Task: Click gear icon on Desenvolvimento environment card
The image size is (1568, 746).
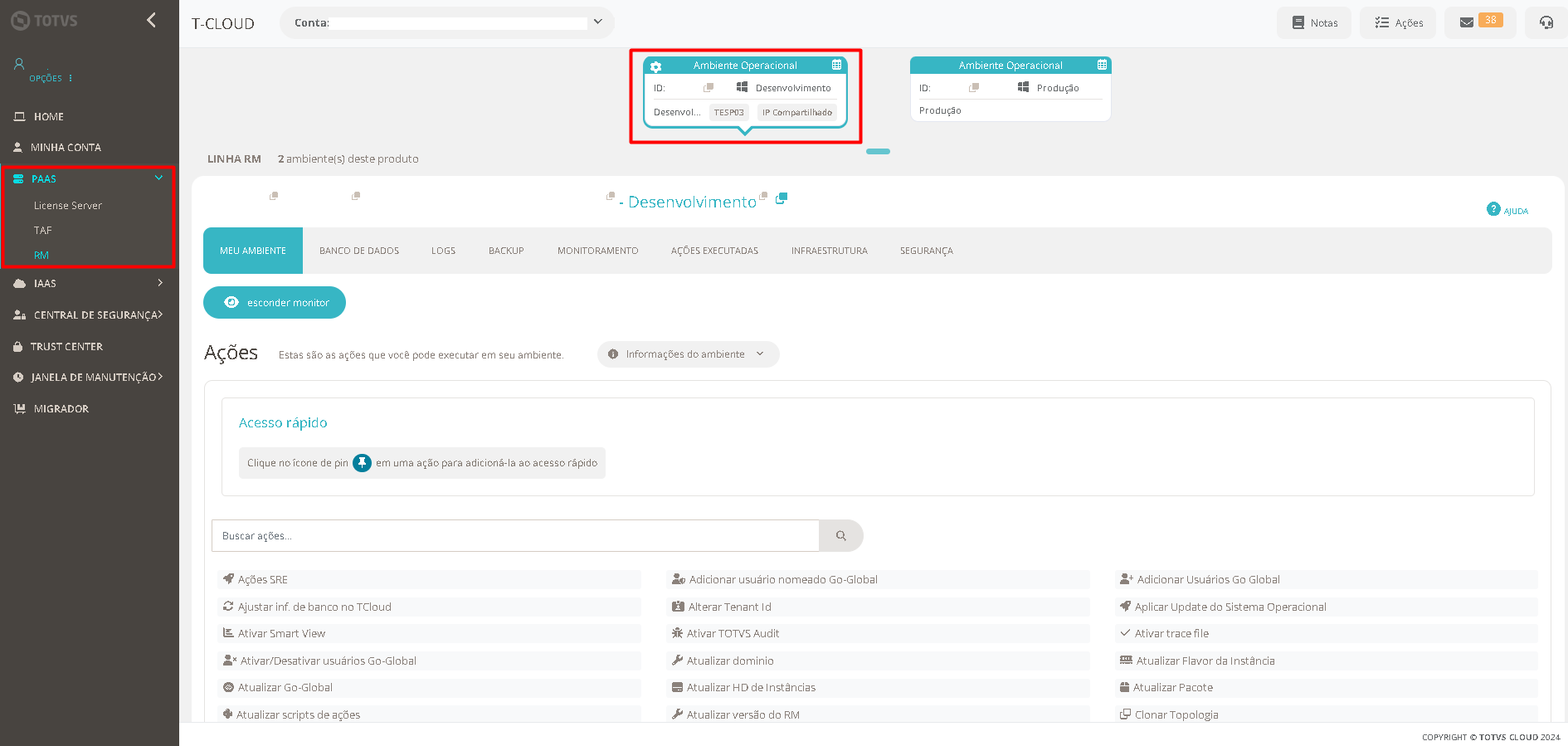Action: (x=655, y=66)
